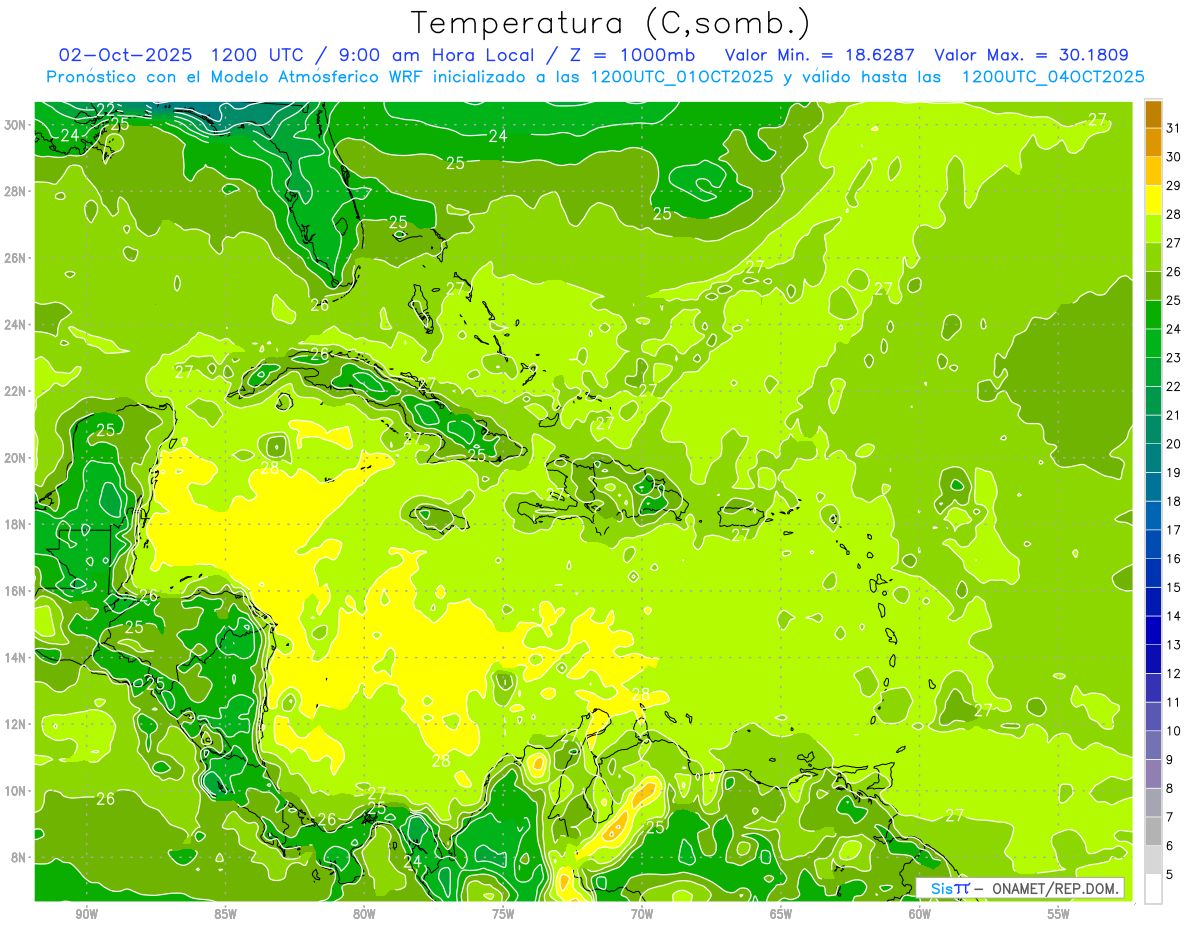
Task: Click the longitude label "75W"
Action: [x=503, y=914]
